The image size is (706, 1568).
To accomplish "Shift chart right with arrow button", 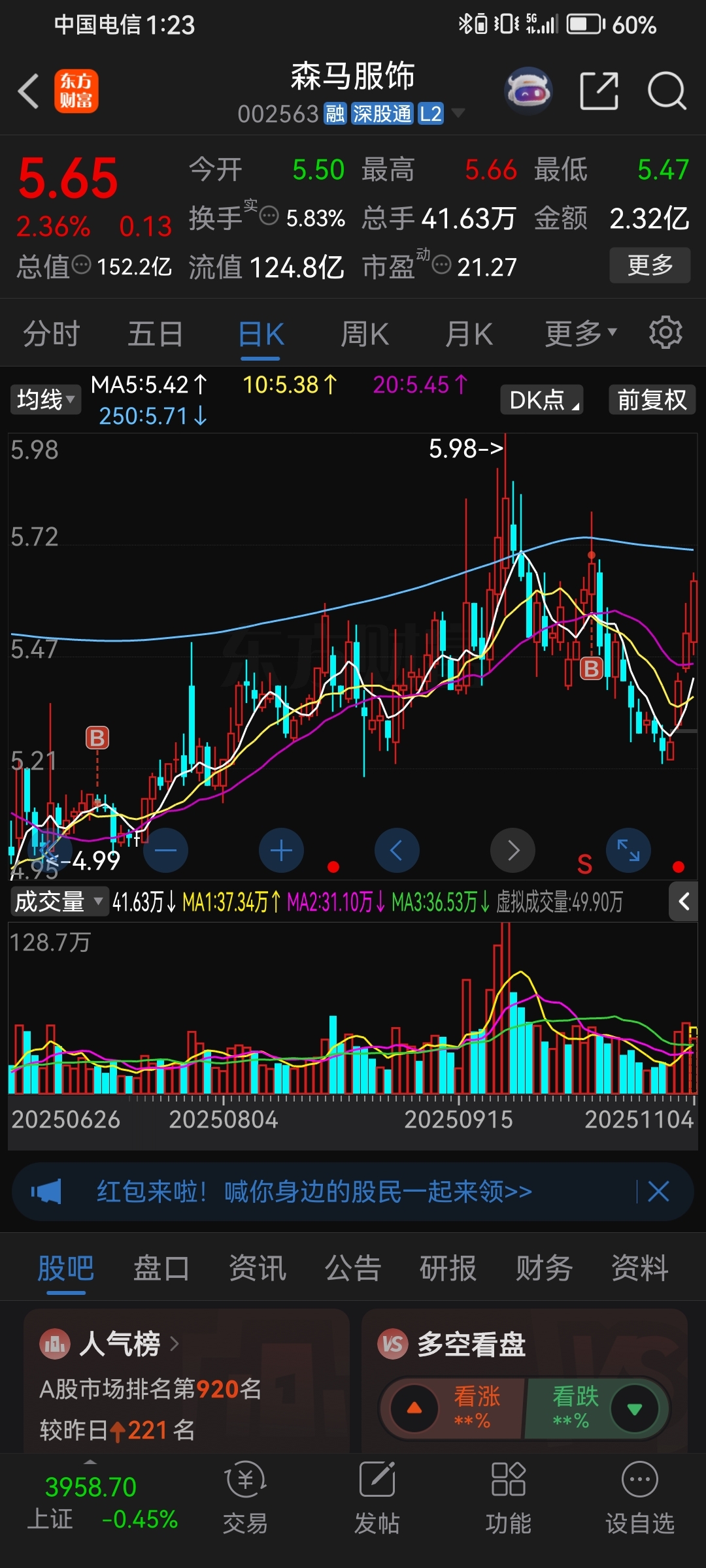I will pyautogui.click(x=513, y=851).
